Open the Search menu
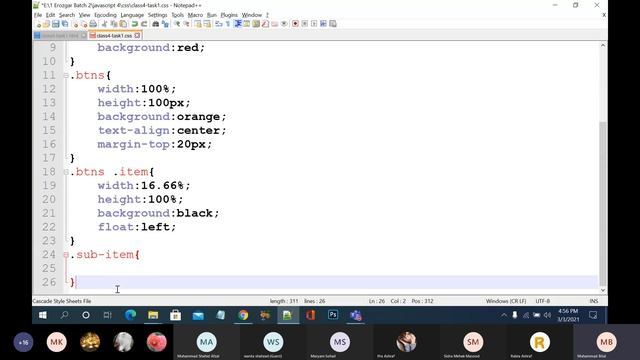Screen dimensions: 640x360 (67, 15)
